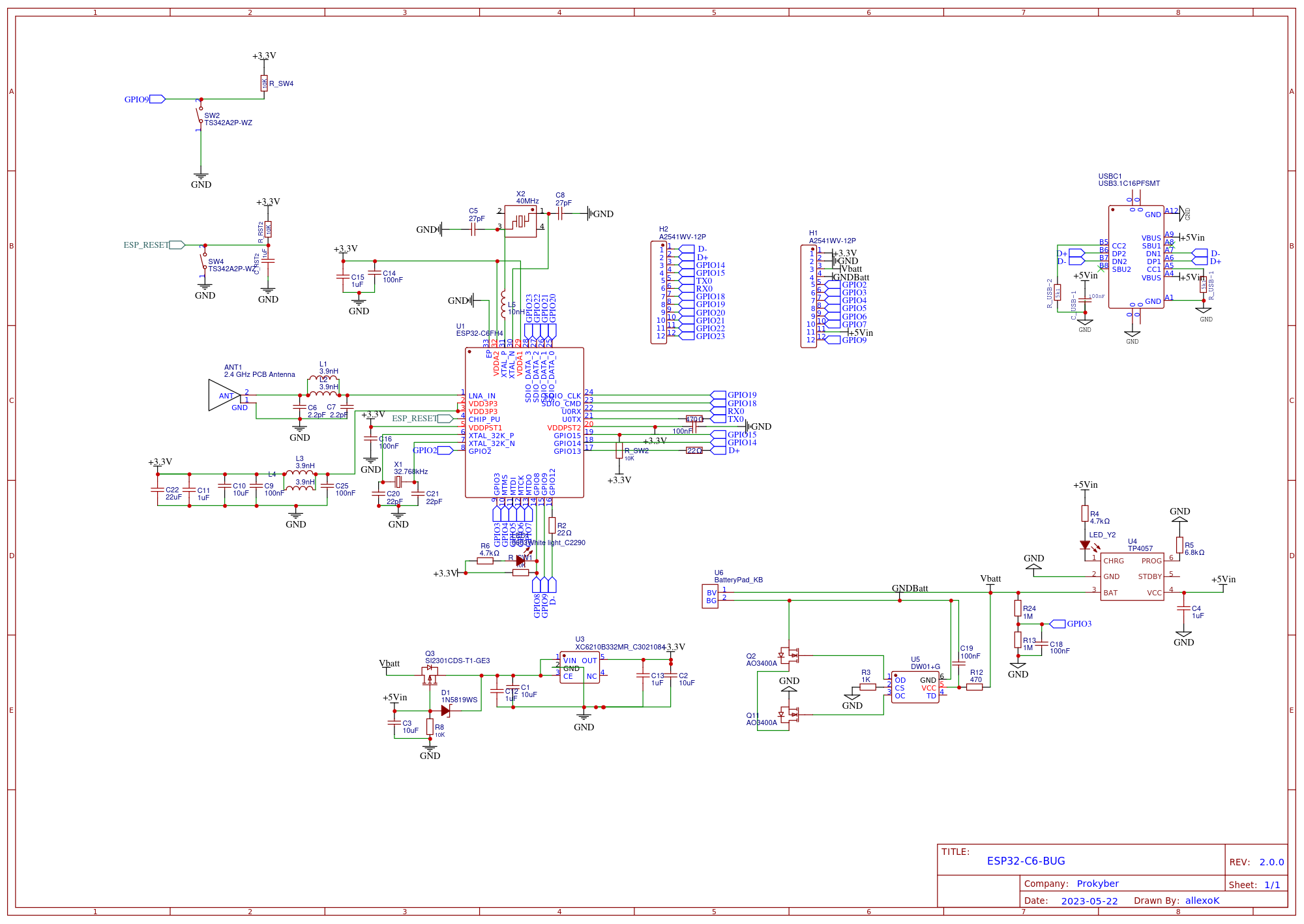Click the C5 27pF capacitor symbol
Viewport: 1304px width, 924px height.
coord(473,230)
